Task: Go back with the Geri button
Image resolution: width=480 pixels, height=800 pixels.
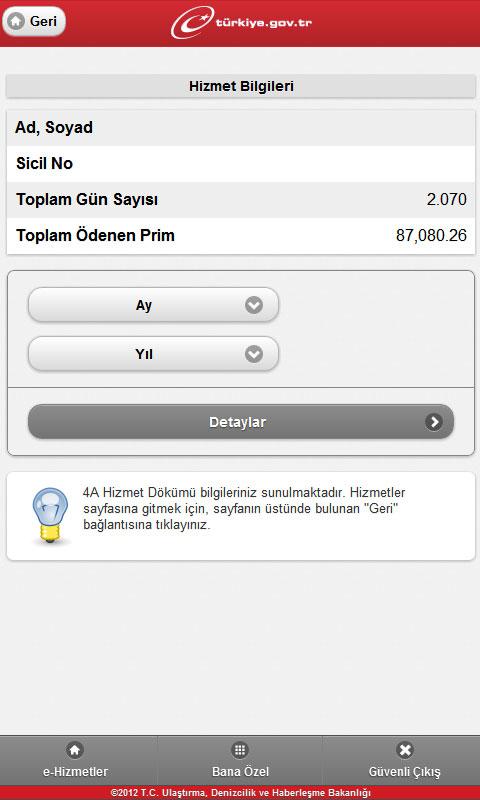Action: point(34,22)
